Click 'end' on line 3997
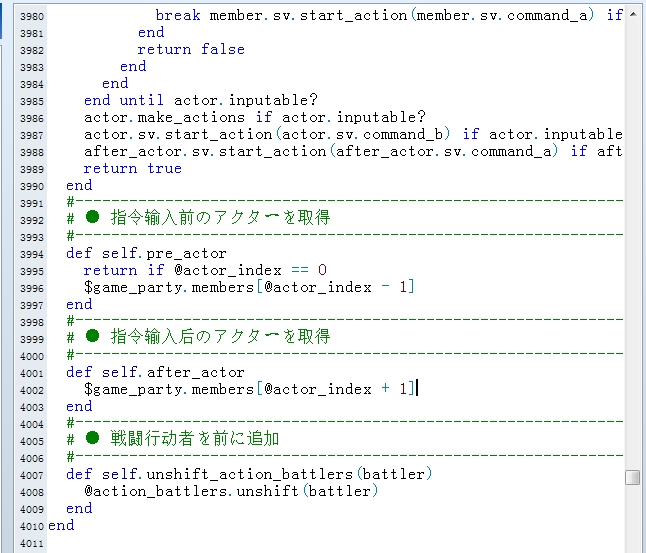646x553 pixels. pos(79,305)
